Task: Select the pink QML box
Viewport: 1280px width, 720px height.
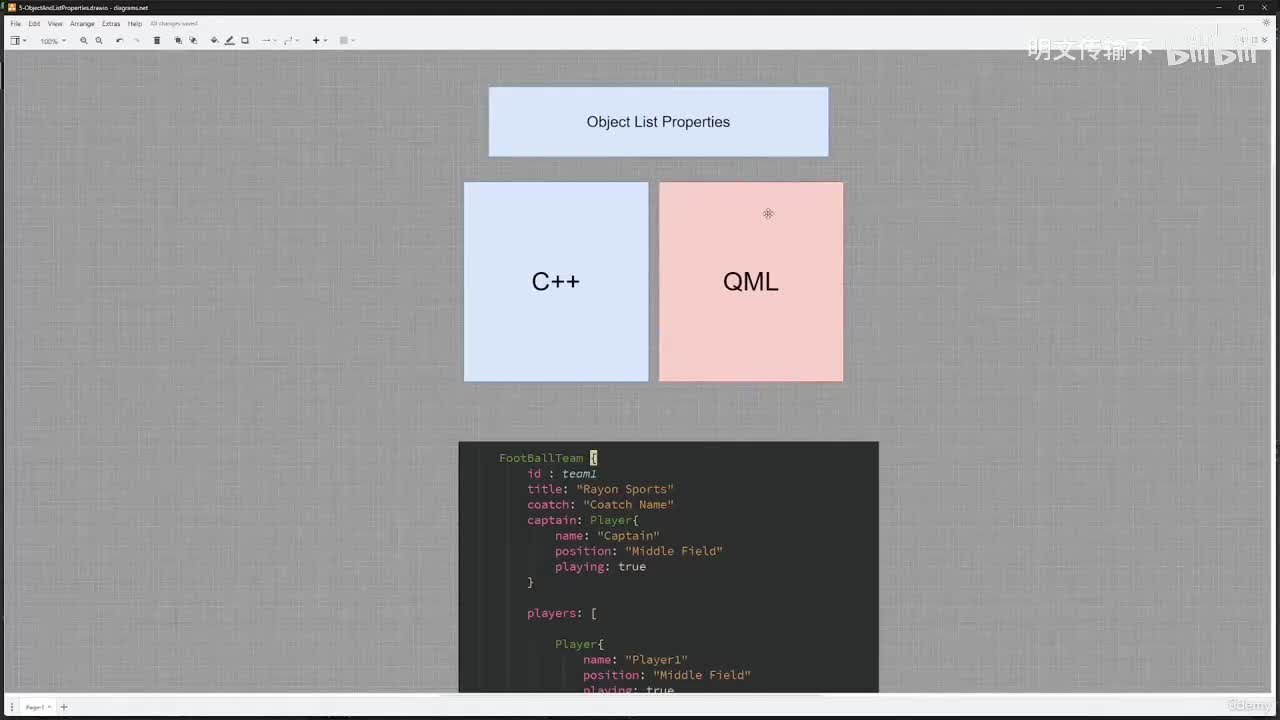Action: (751, 281)
